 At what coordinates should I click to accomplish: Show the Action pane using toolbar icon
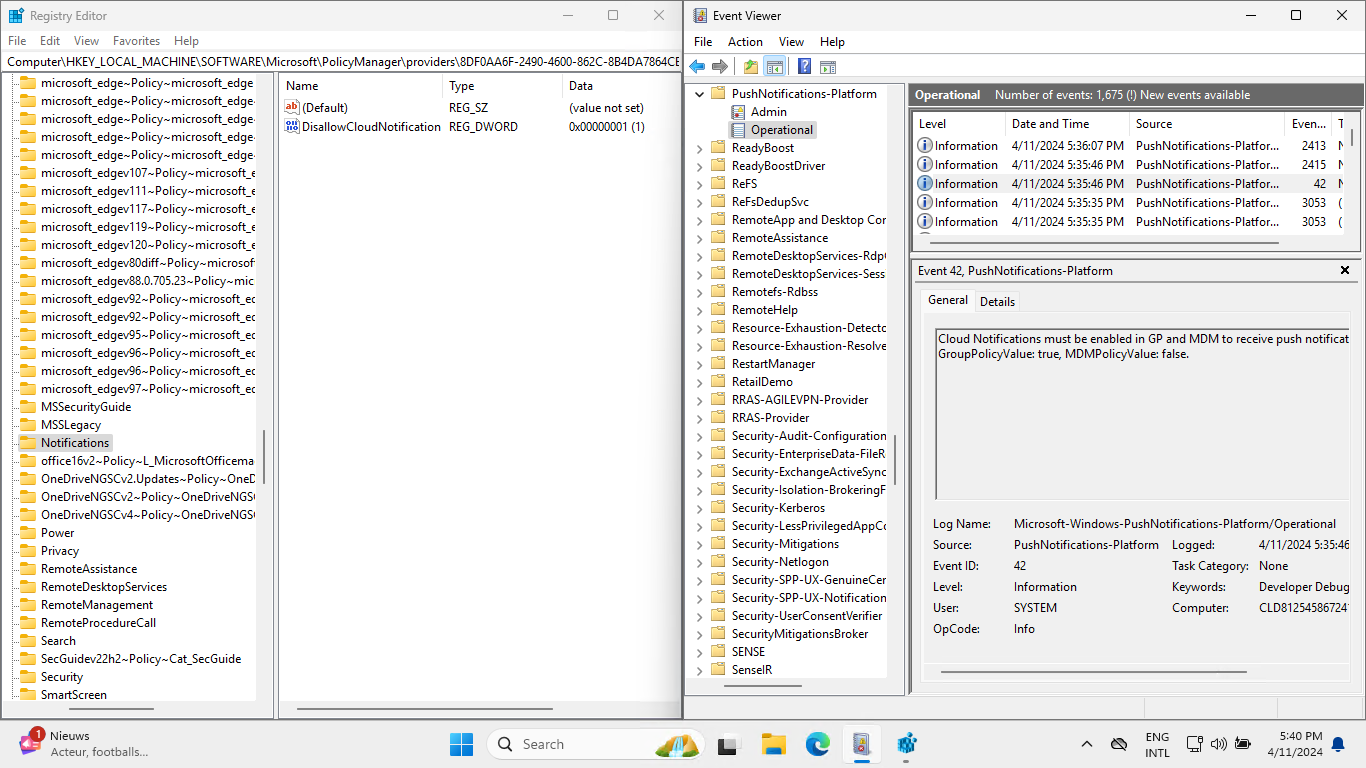tap(828, 66)
